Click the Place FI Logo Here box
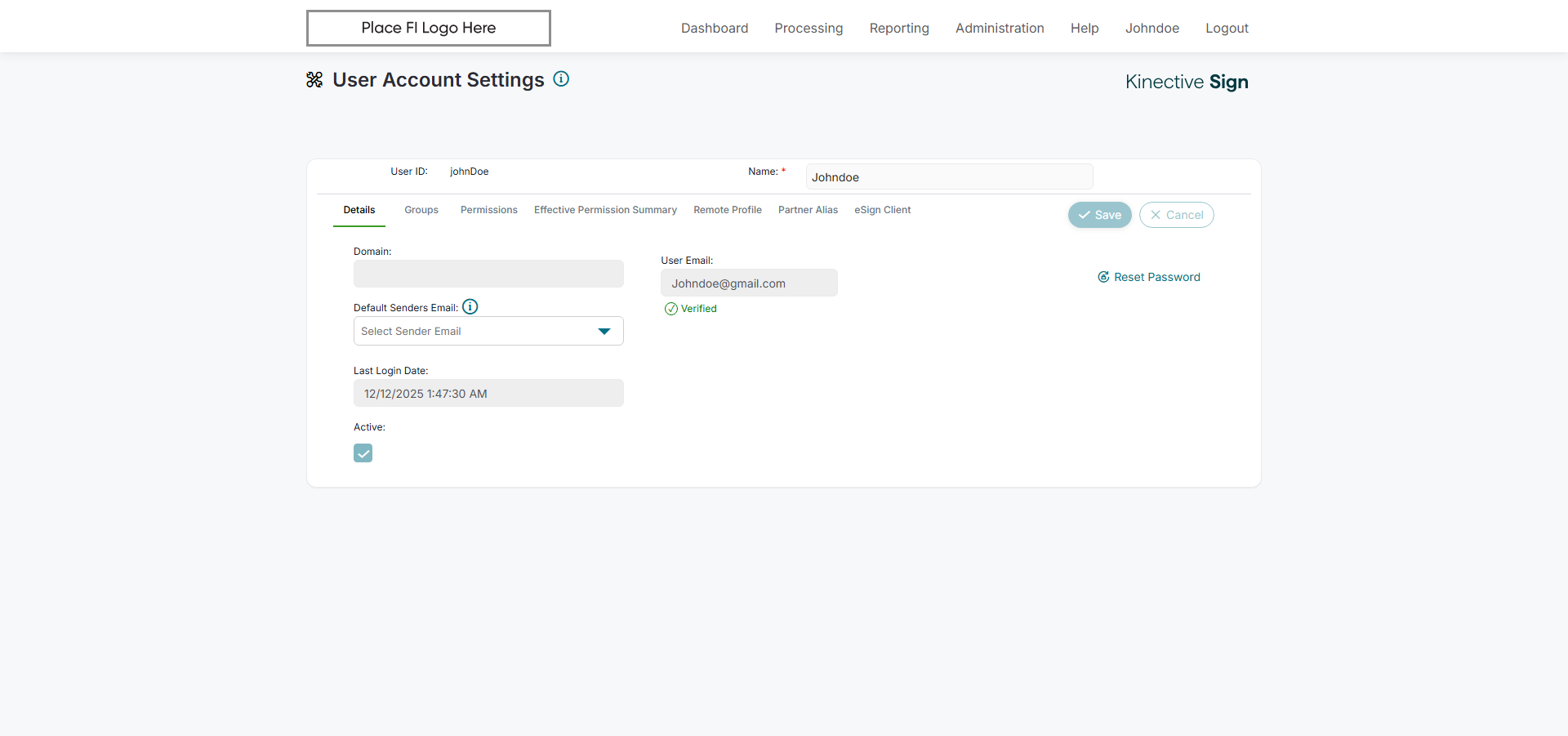Screen dimensions: 1568x736 point(429,28)
